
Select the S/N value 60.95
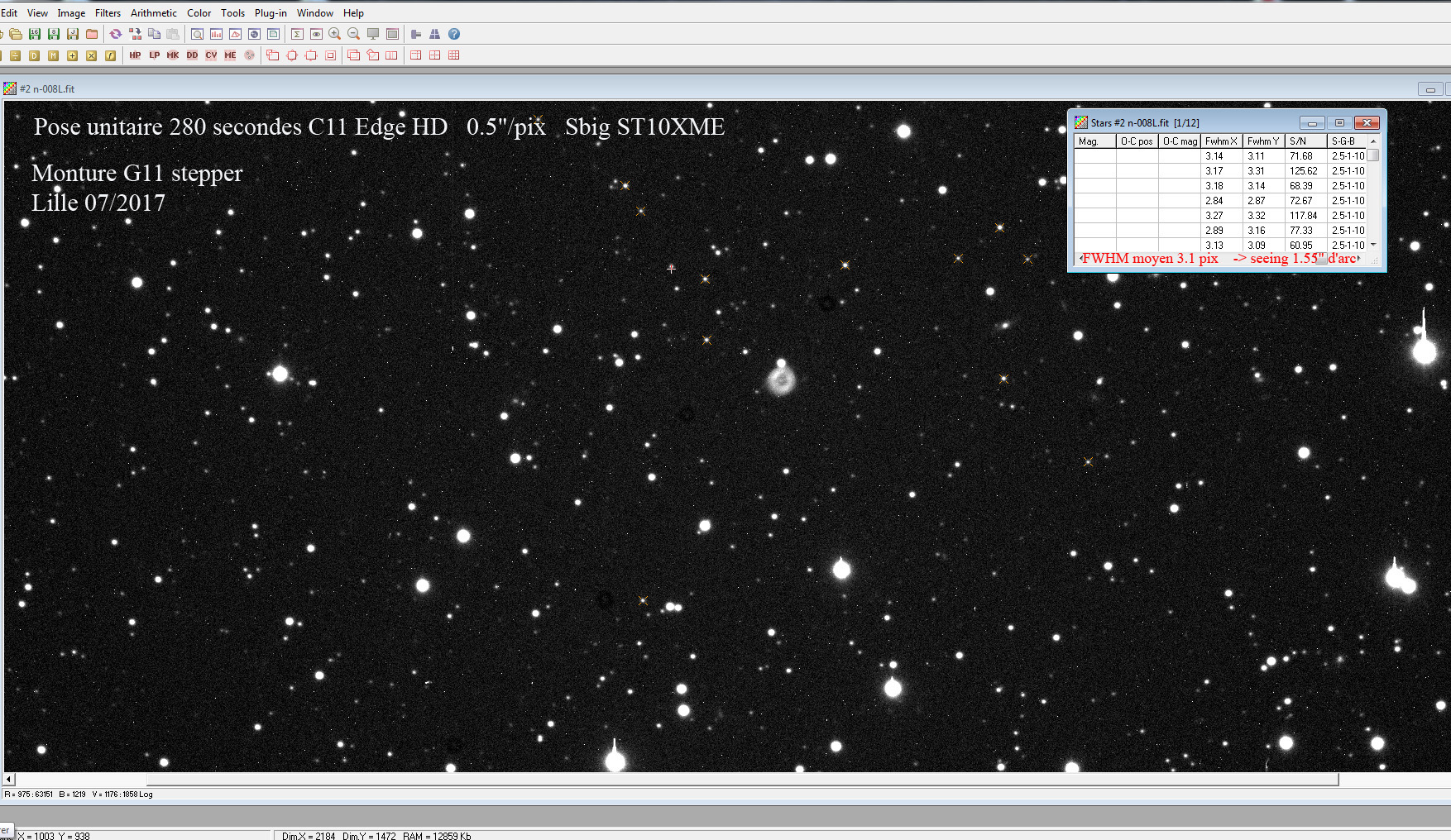(1301, 246)
